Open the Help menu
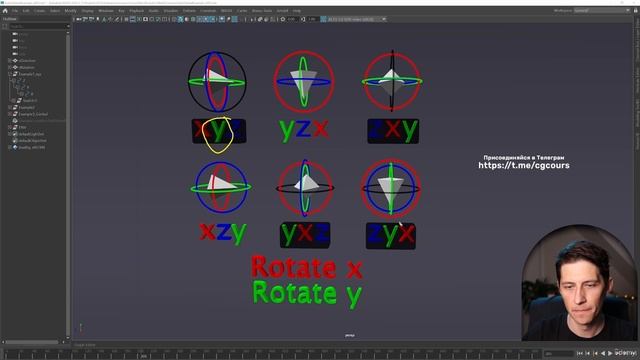 click(297, 11)
